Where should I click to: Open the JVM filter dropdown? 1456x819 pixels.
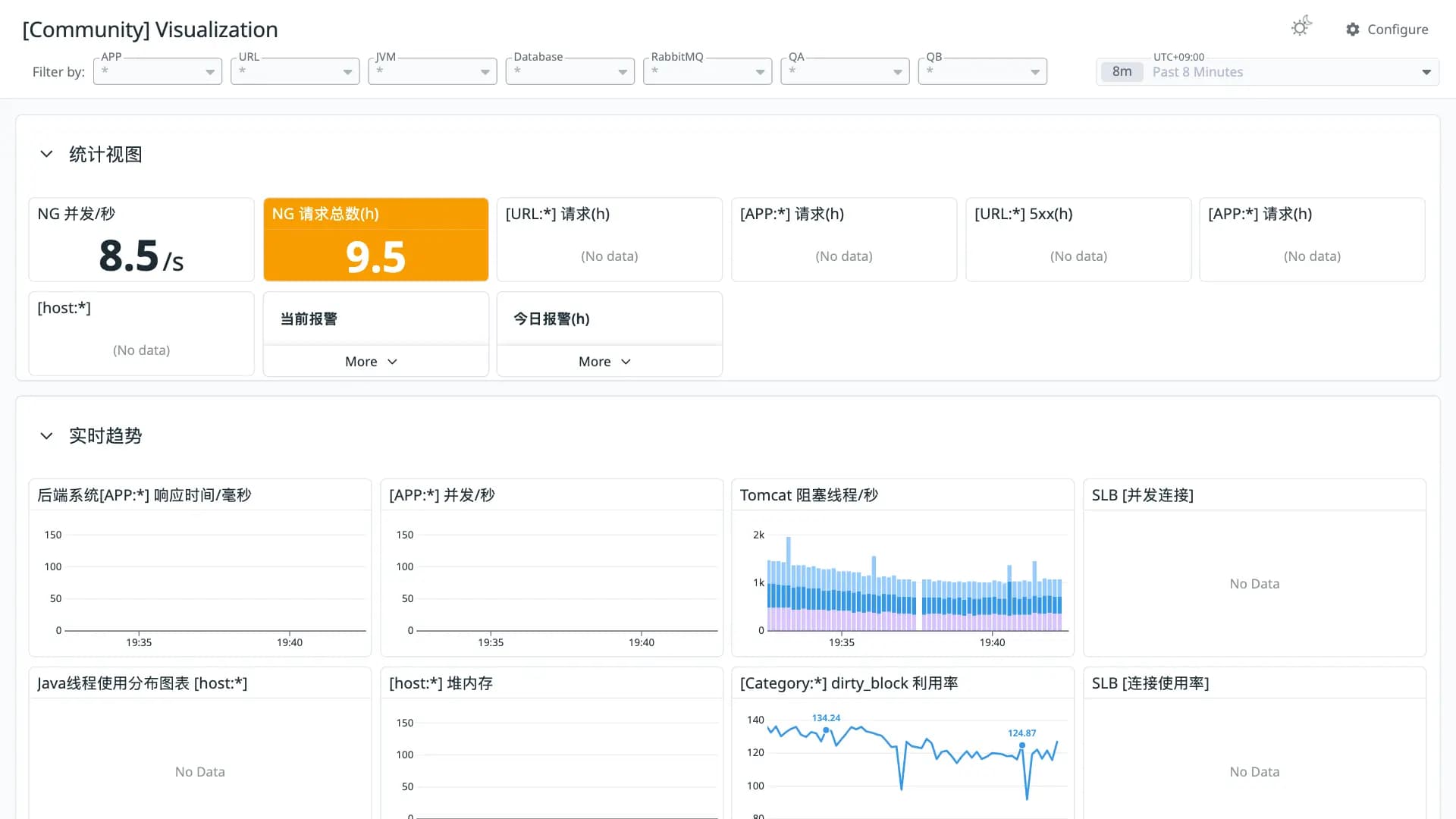(432, 71)
